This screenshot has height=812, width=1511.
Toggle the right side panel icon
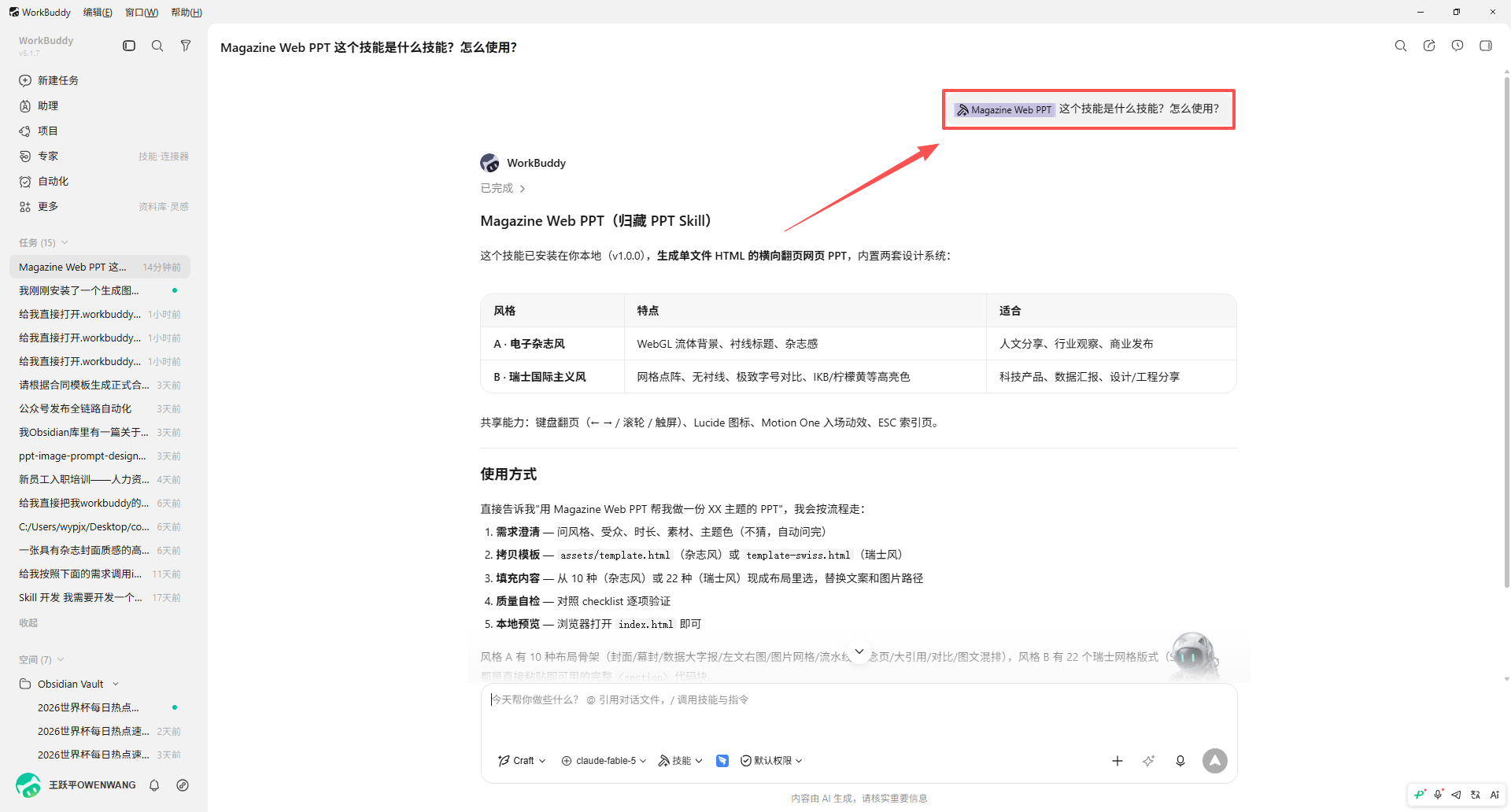coord(1486,46)
